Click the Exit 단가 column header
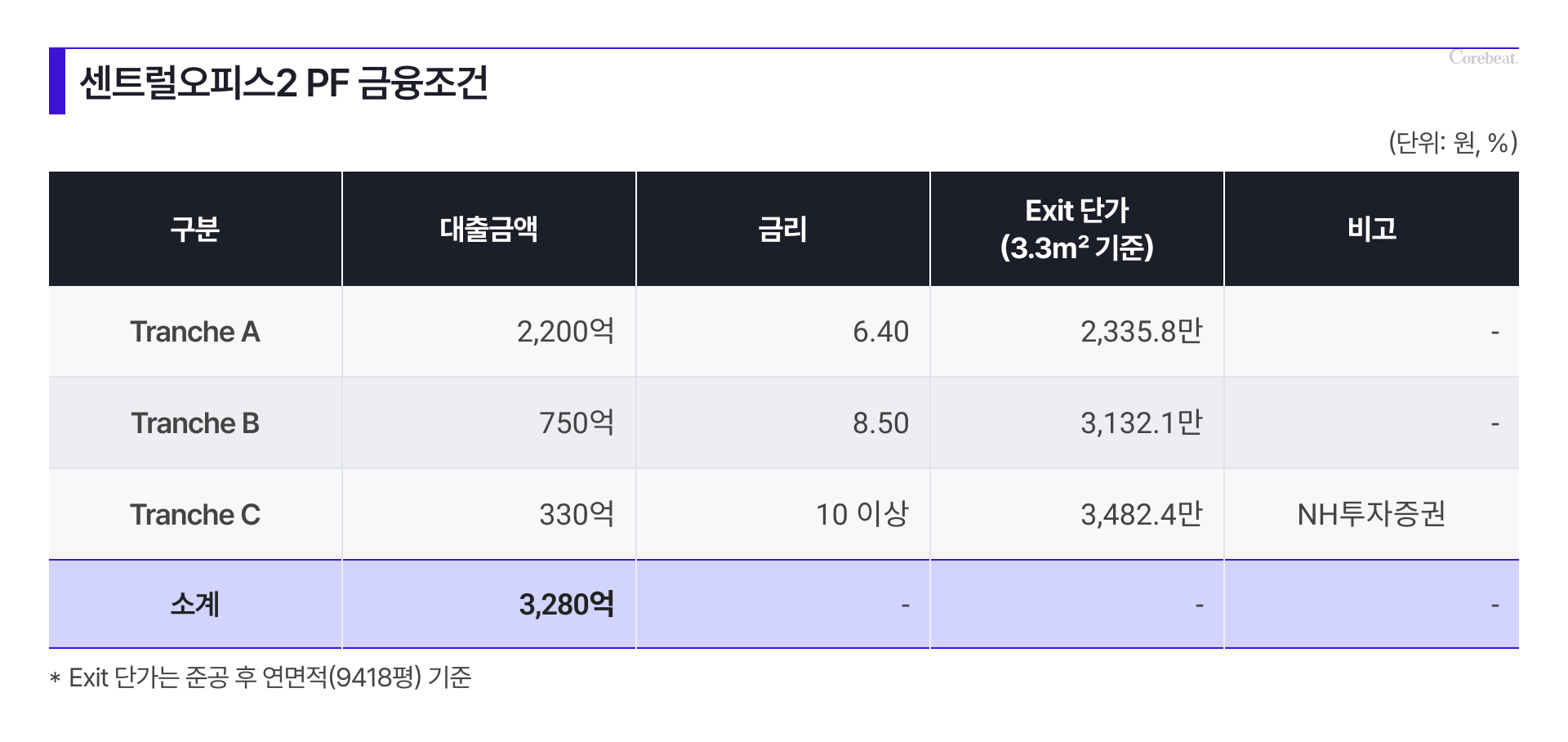This screenshot has height=742, width=1568. click(x=1076, y=229)
